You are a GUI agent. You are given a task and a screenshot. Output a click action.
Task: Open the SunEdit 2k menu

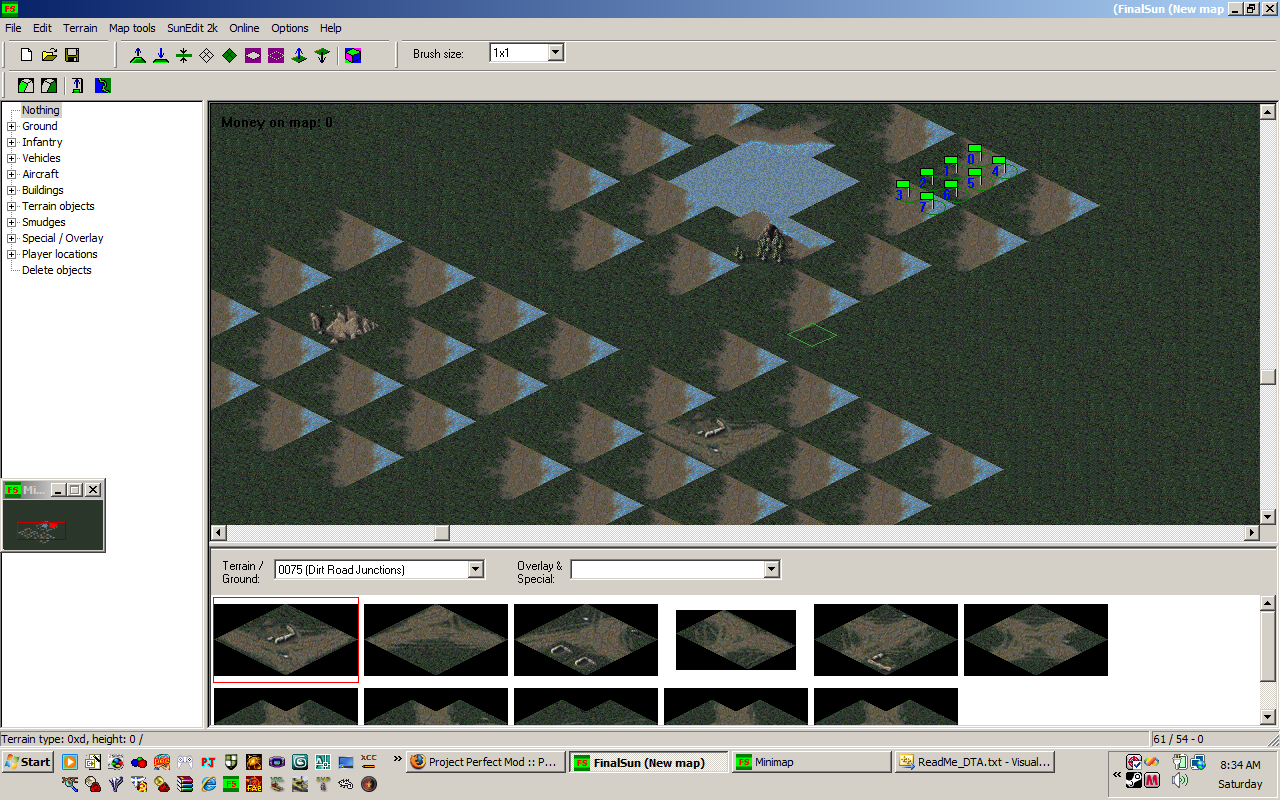click(192, 28)
